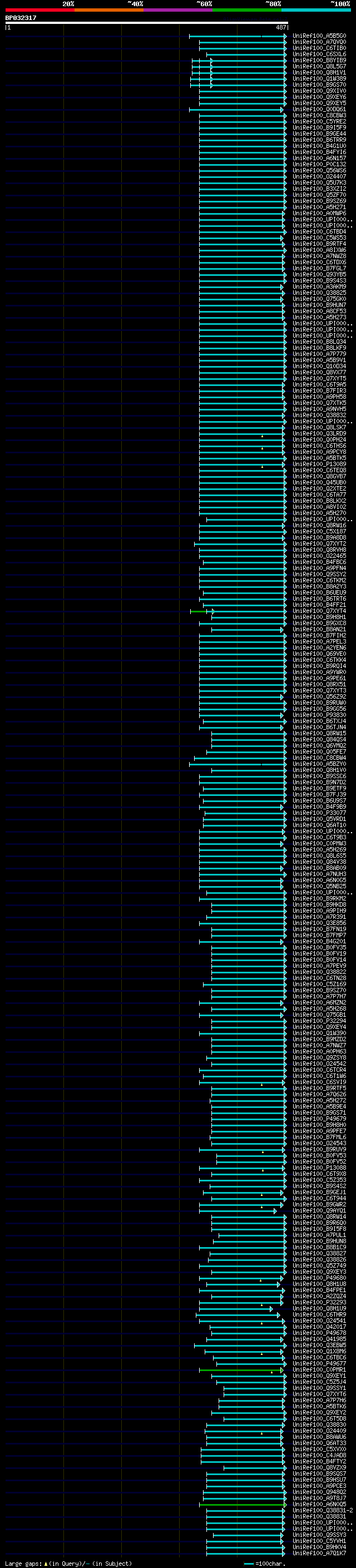Image resolution: width=356 pixels, height=1568 pixels.
Task: Click the green ~80% identity legend segment
Action: point(247,10)
